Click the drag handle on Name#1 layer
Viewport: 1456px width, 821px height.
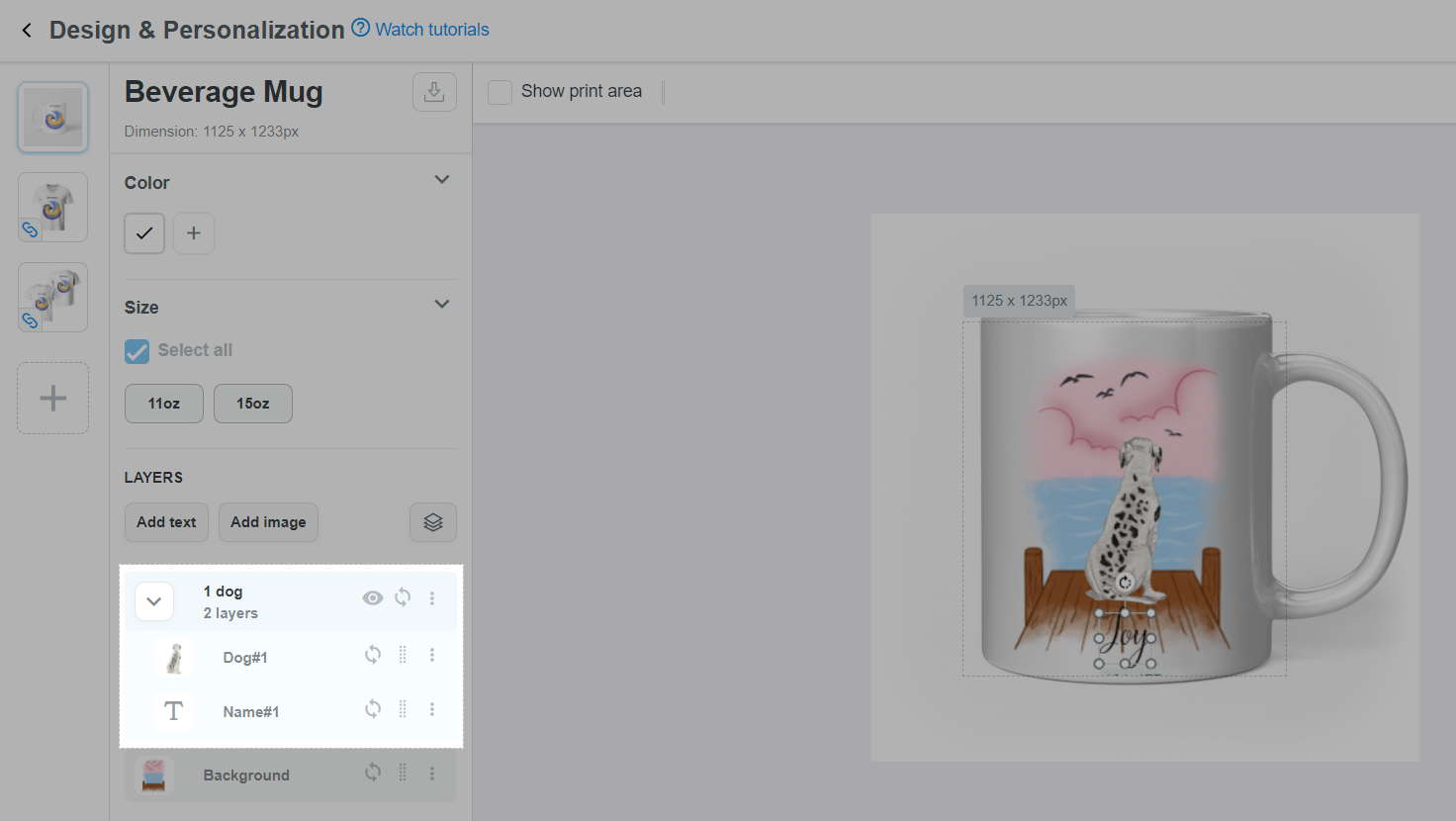(x=403, y=709)
